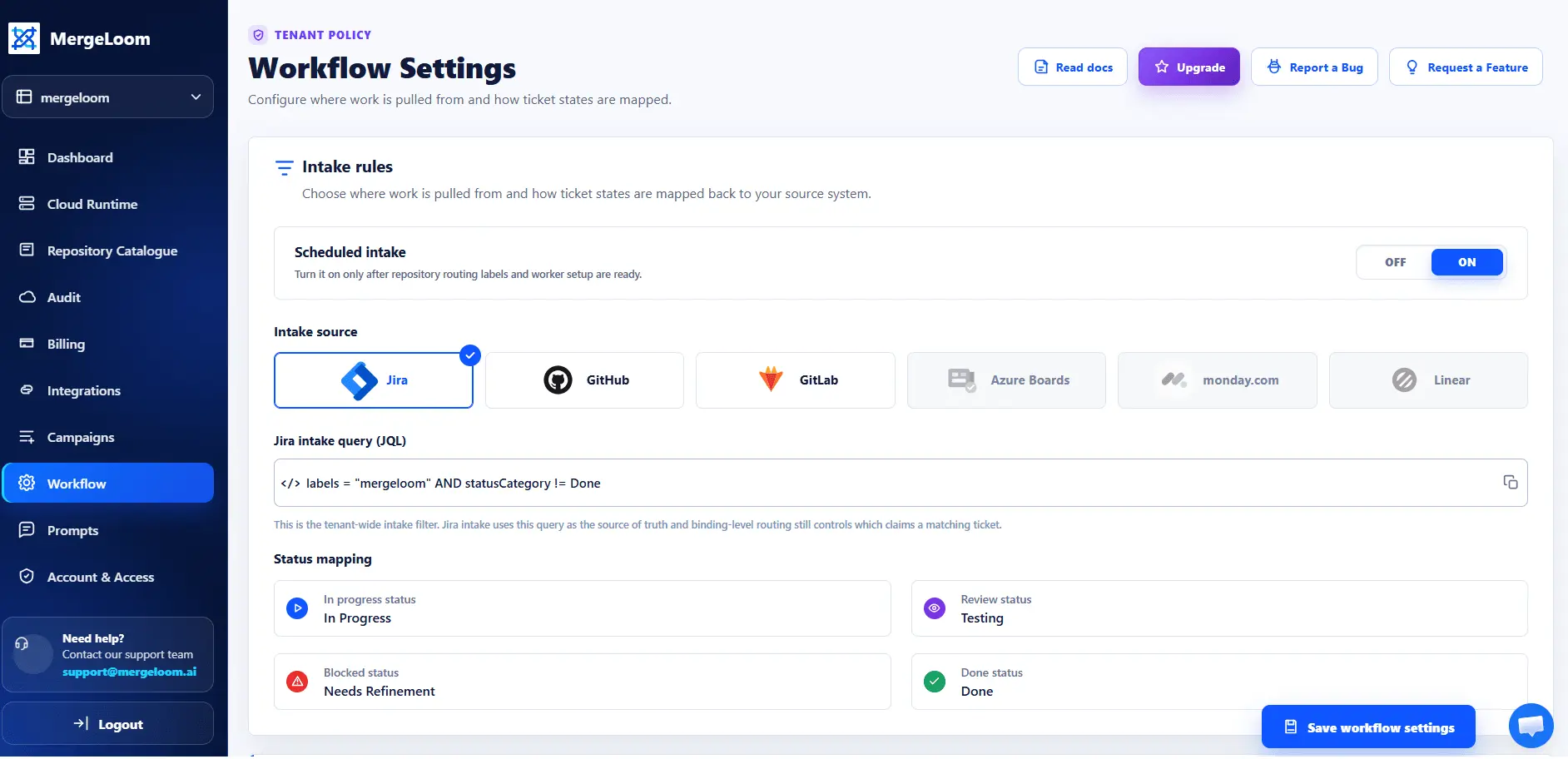This screenshot has height=759, width=1568.
Task: Copy the JQL query with copy icon
Action: [1510, 482]
